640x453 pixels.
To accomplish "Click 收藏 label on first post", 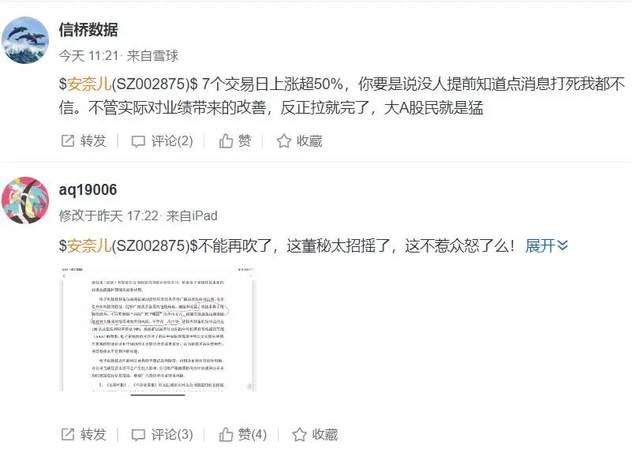I will click(x=309, y=141).
